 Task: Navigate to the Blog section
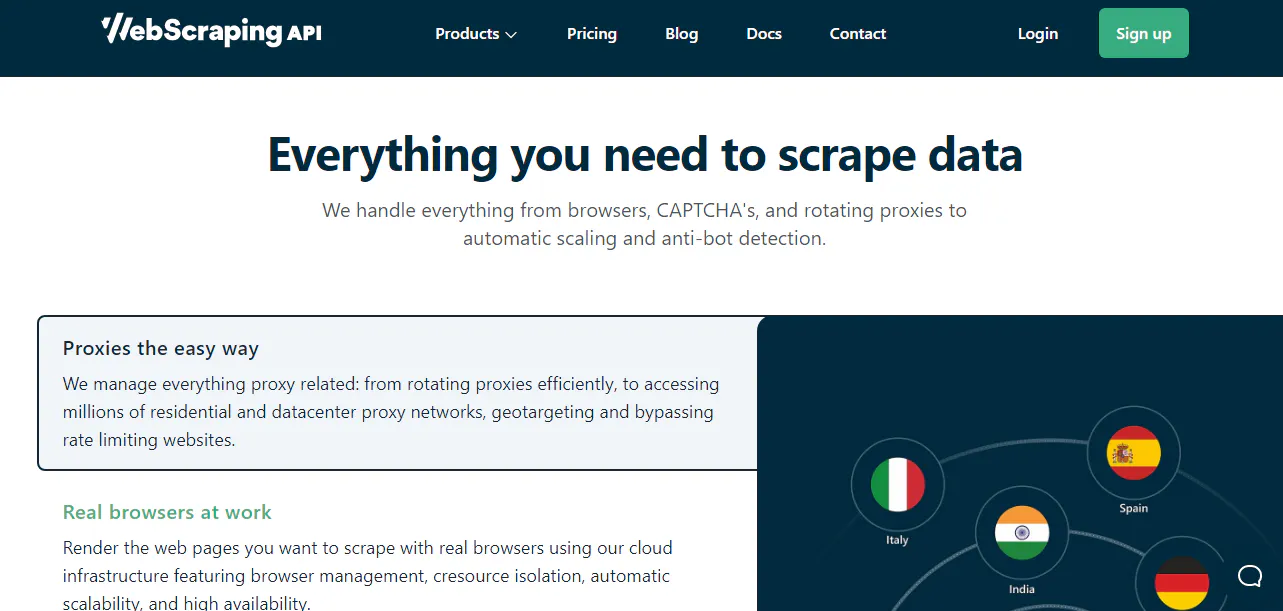tap(681, 33)
